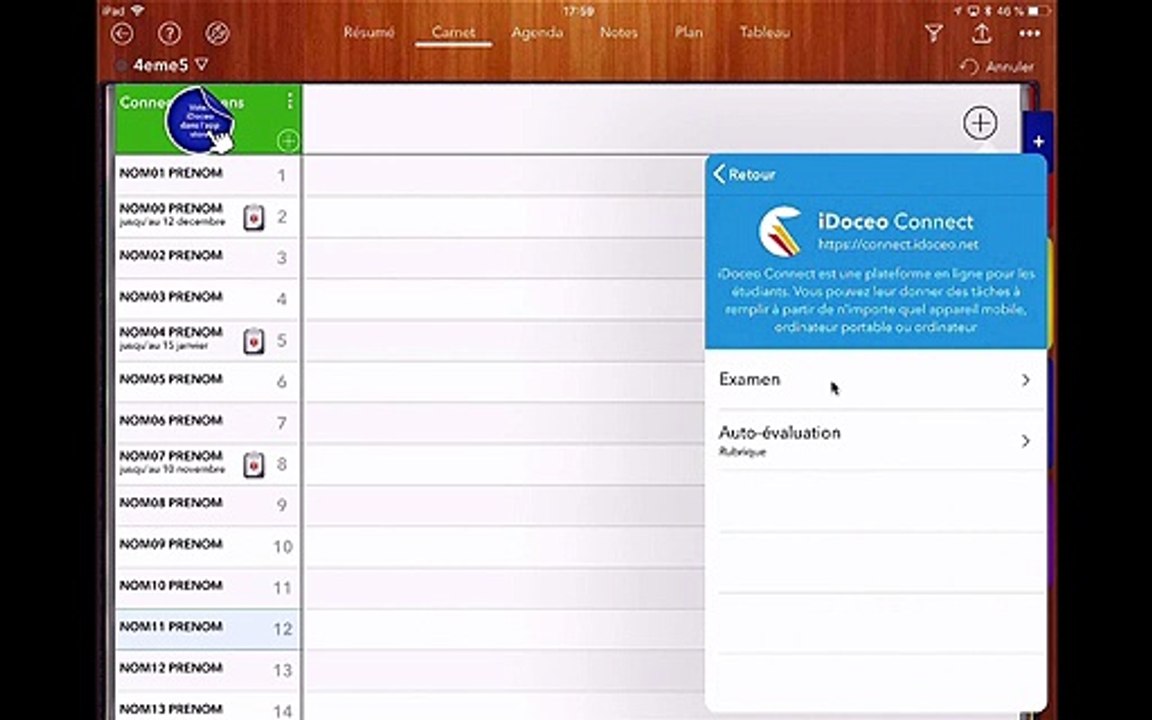The image size is (1152, 720).
Task: Switch to the Carnet tab
Action: click(453, 32)
